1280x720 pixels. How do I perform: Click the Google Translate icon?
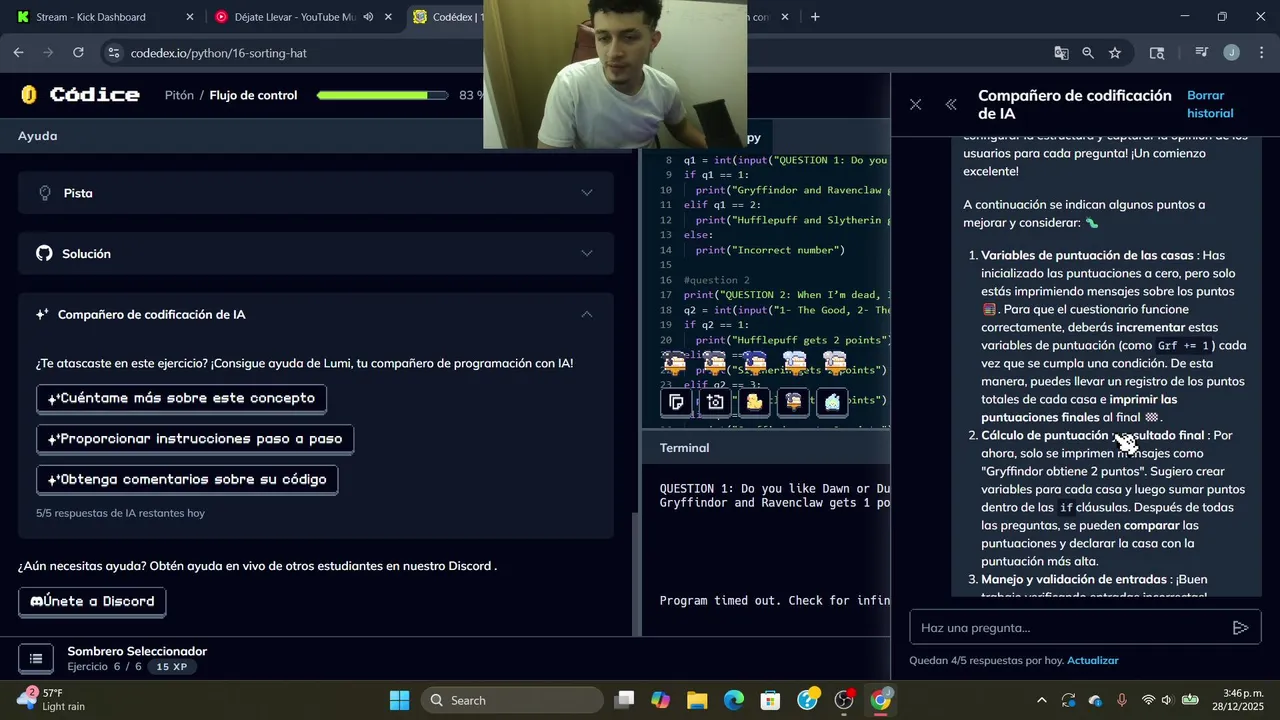click(x=1061, y=53)
